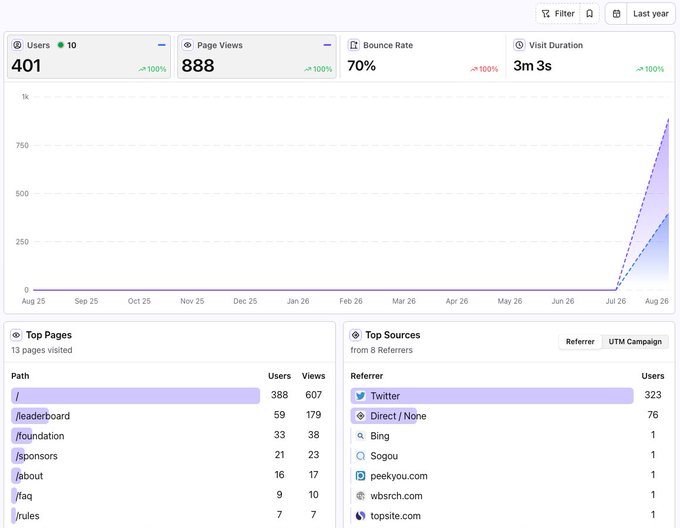
Task: Click the Referrer column header
Action: 366,376
